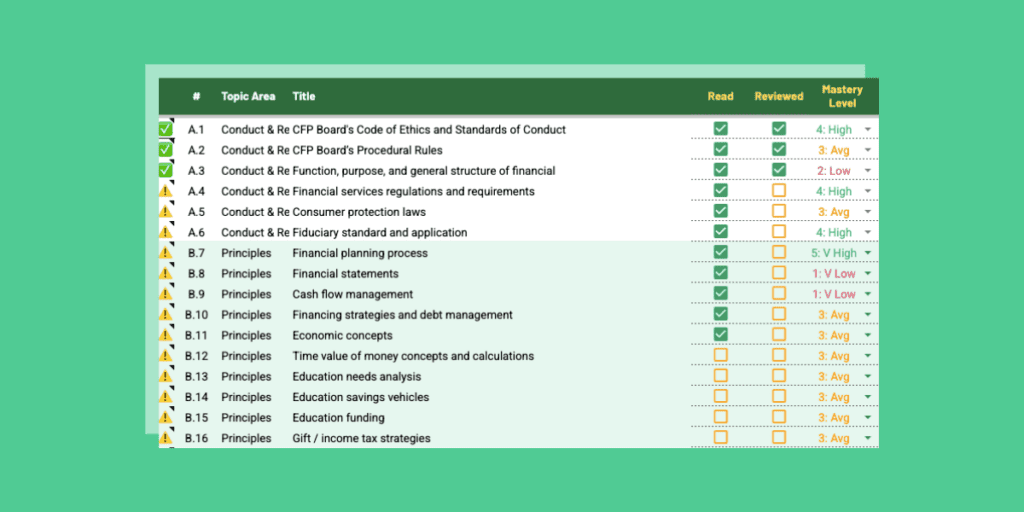Select '2: Low' mastery value for A.3

[x=835, y=170]
